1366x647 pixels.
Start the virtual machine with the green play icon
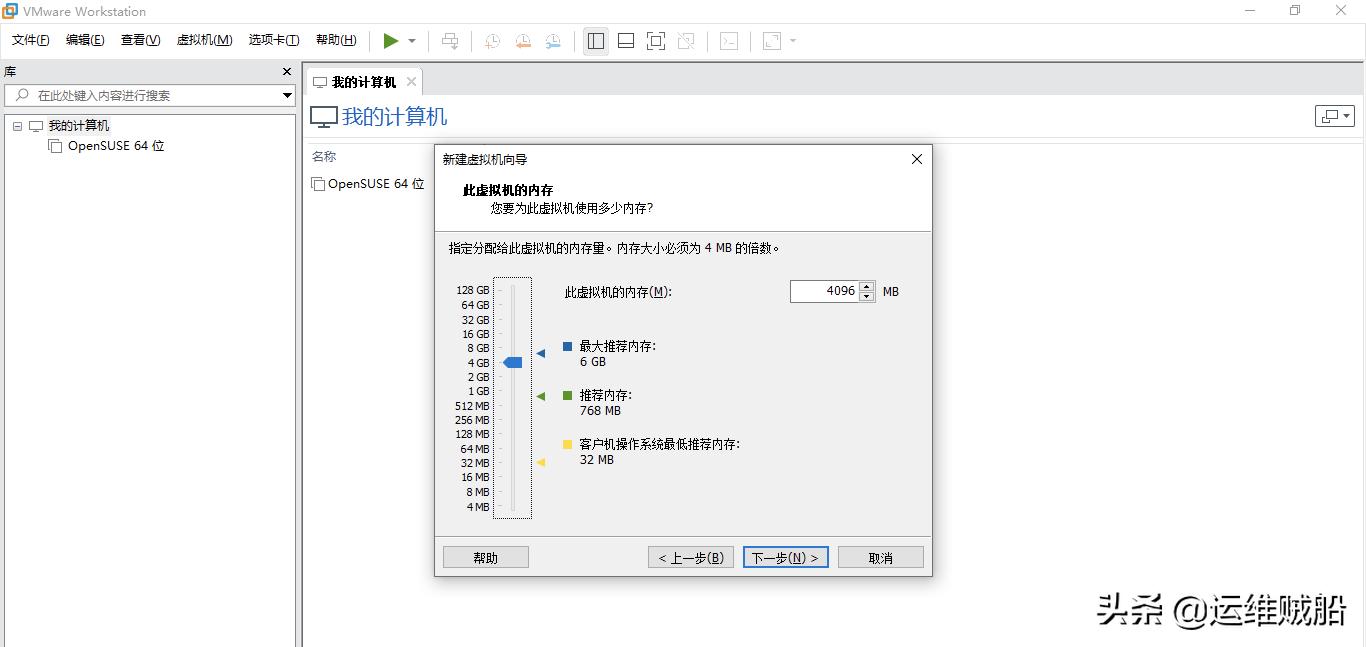(392, 41)
